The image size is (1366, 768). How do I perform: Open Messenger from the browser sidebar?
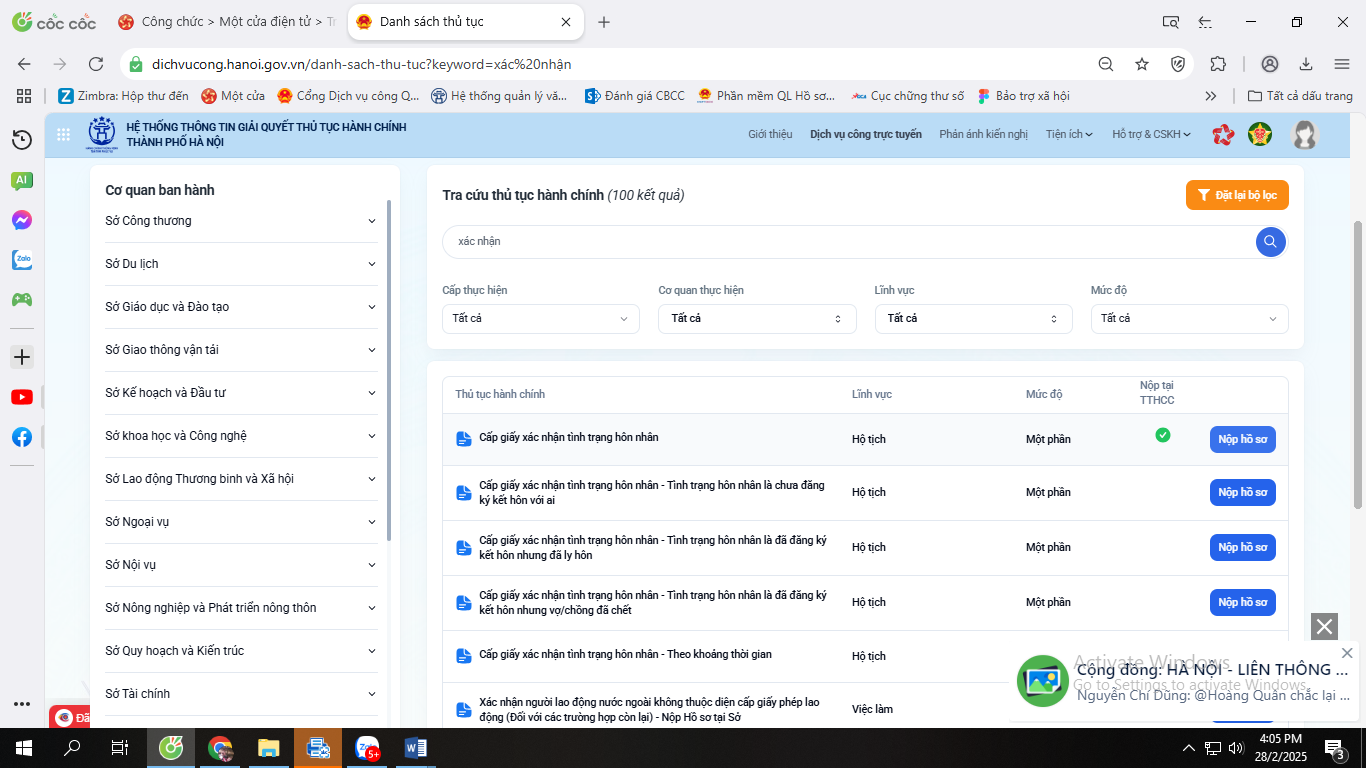coord(22,220)
